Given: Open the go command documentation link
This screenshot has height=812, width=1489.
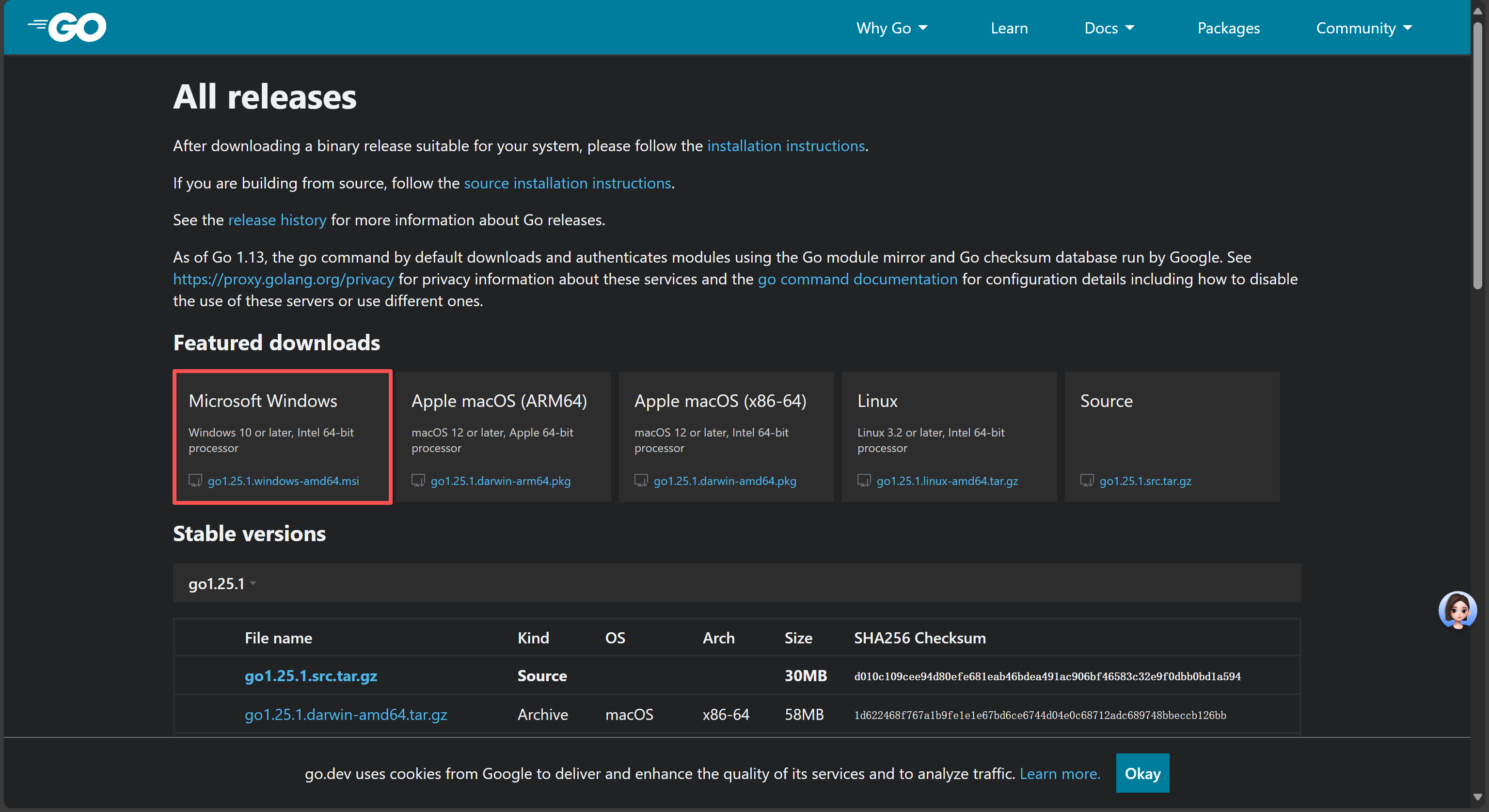Looking at the screenshot, I should point(857,279).
